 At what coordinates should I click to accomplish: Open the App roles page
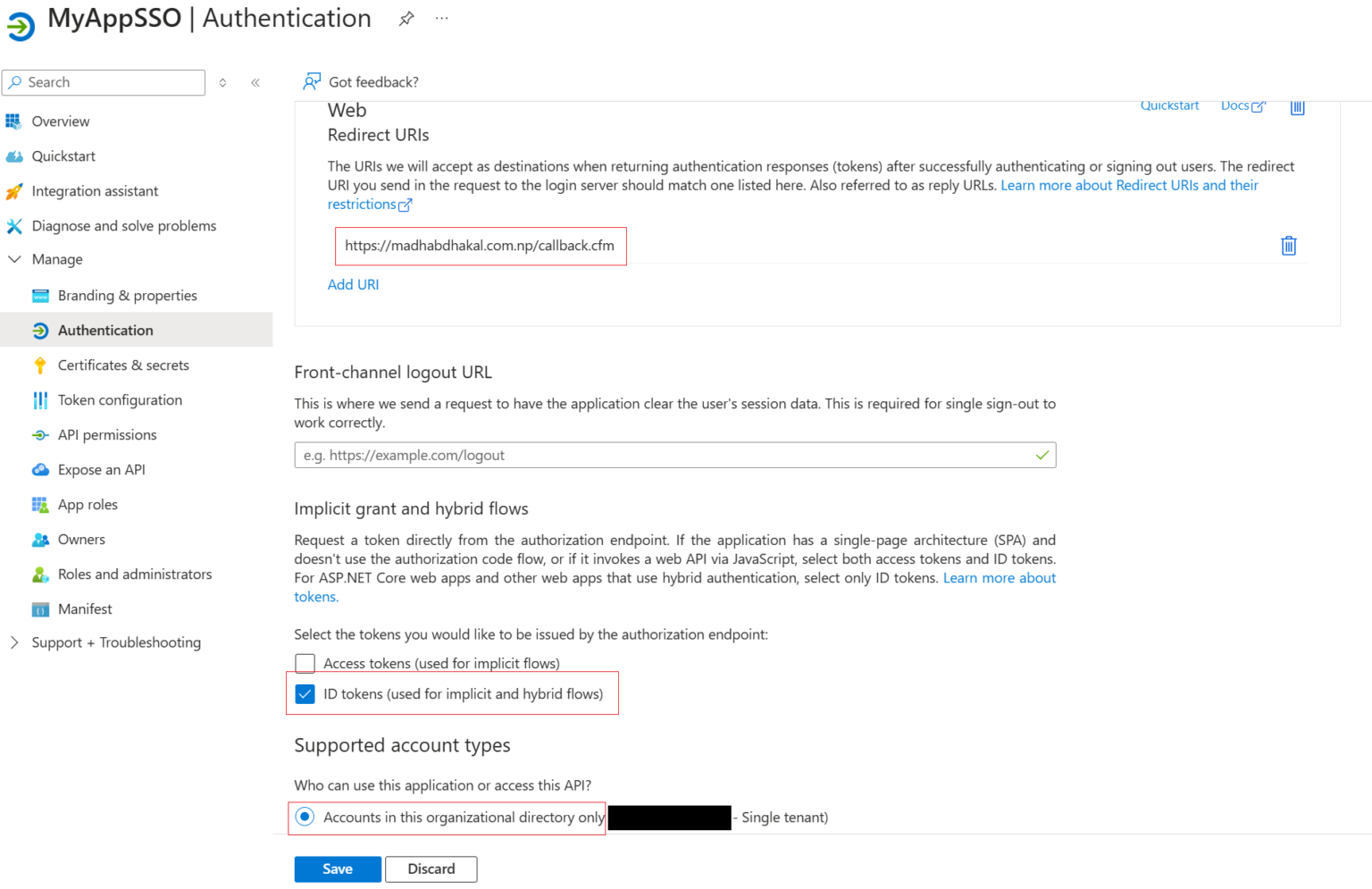coord(87,504)
